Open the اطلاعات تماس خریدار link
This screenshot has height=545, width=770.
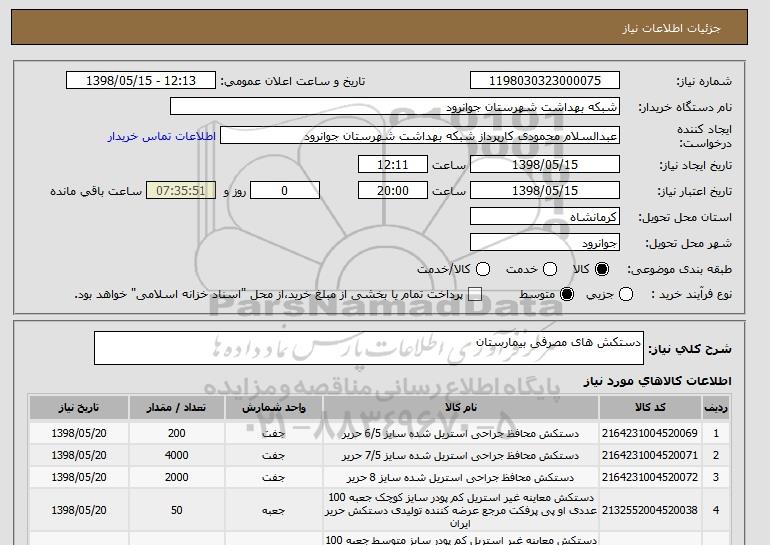tap(162, 136)
